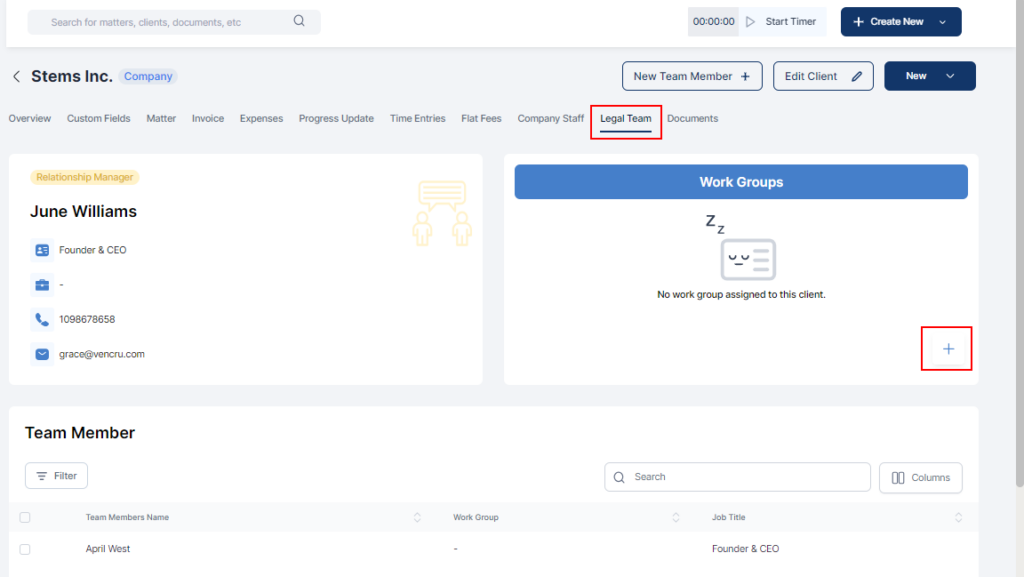Image resolution: width=1024 pixels, height=577 pixels.
Task: Click the ID card icon beside Founder & CEO
Action: tap(42, 250)
